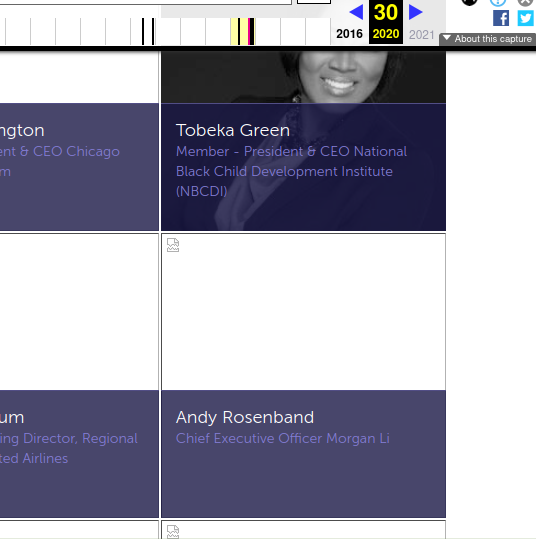Share this capture on Twitter
The width and height of the screenshot is (536, 539).
(526, 18)
